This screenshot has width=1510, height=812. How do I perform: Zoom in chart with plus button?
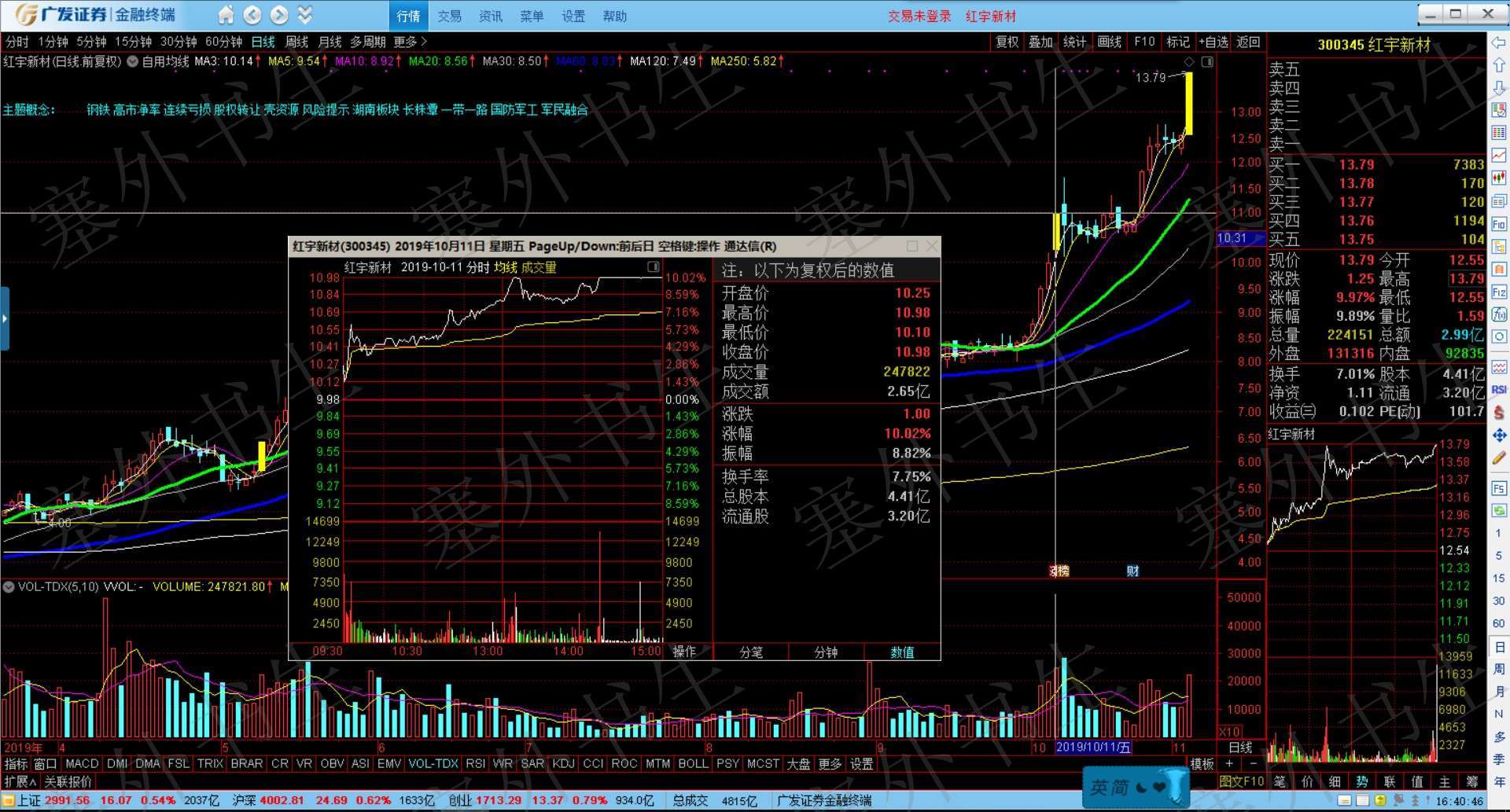click(1229, 763)
